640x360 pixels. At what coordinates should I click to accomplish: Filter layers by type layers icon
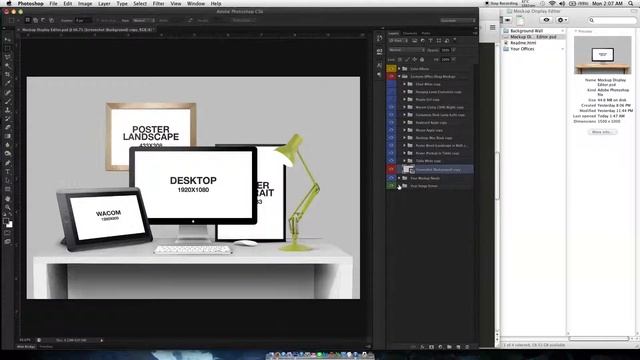pyautogui.click(x=431, y=40)
